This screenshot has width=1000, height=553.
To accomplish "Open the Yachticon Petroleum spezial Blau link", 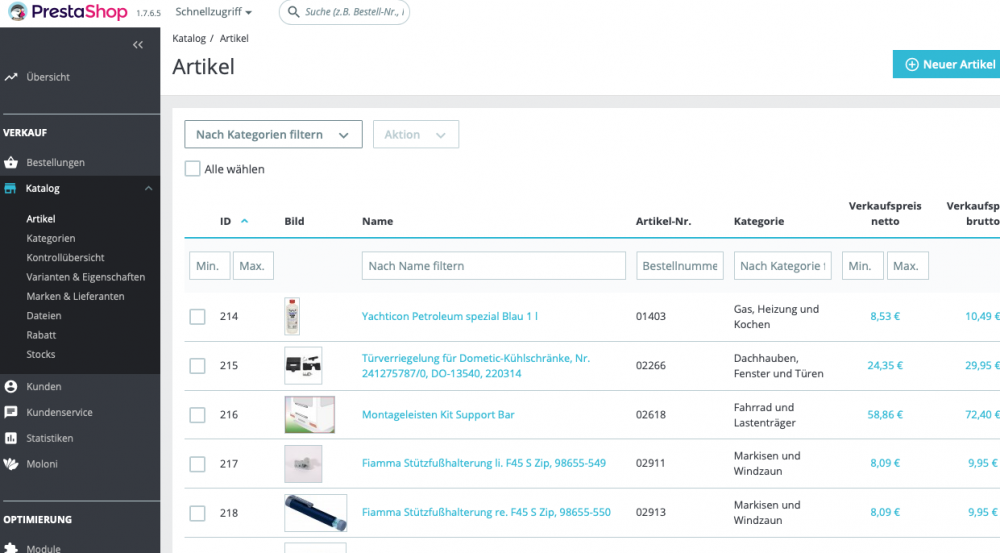I will pyautogui.click(x=450, y=317).
